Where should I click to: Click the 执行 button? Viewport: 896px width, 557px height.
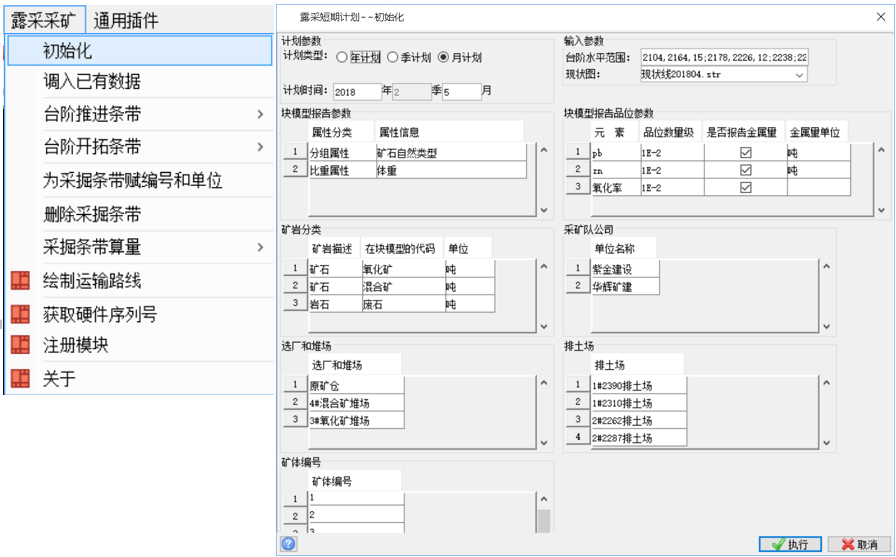[x=791, y=544]
